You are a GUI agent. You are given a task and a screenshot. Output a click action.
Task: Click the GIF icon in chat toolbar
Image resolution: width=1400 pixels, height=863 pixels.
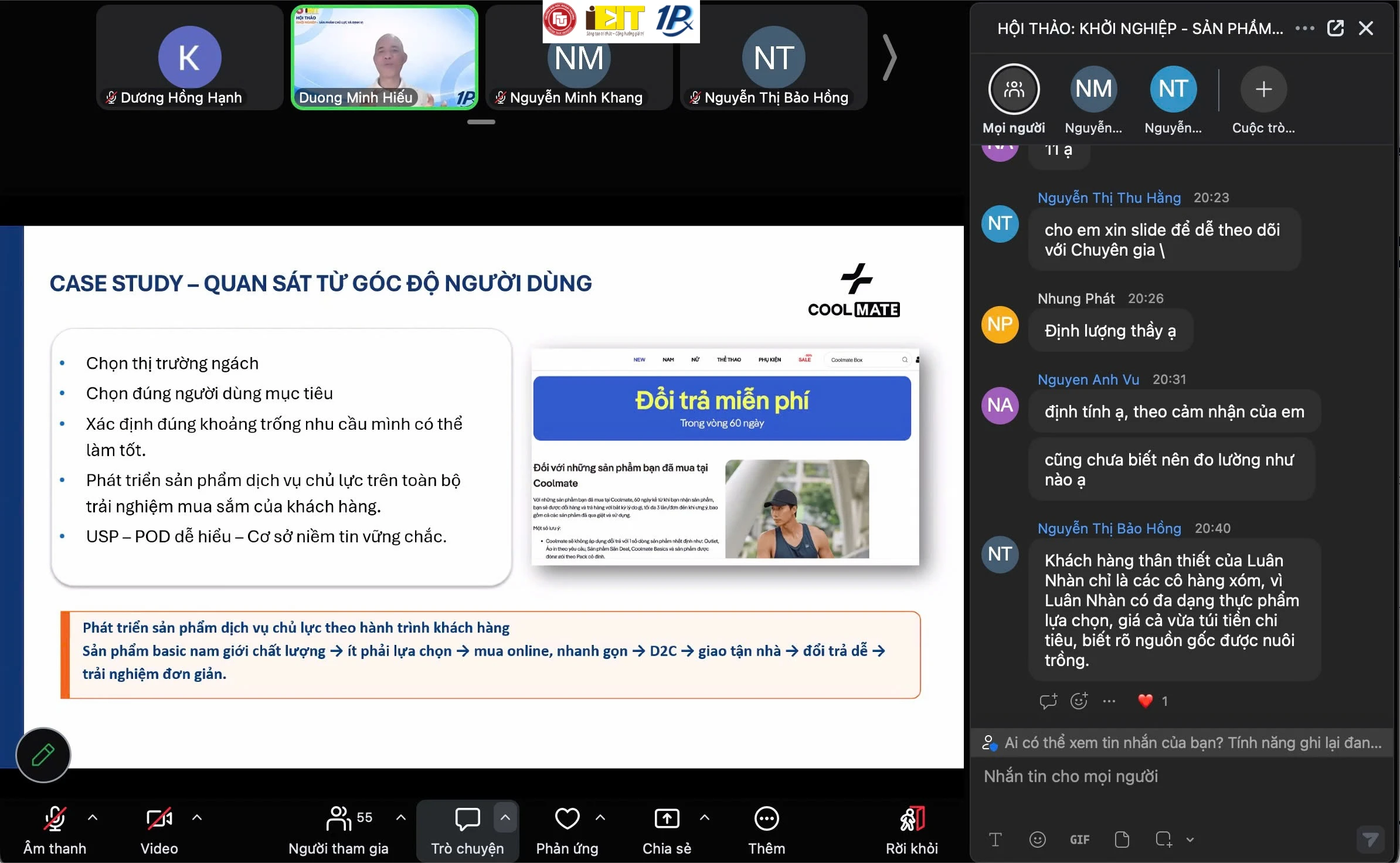click(x=1079, y=840)
